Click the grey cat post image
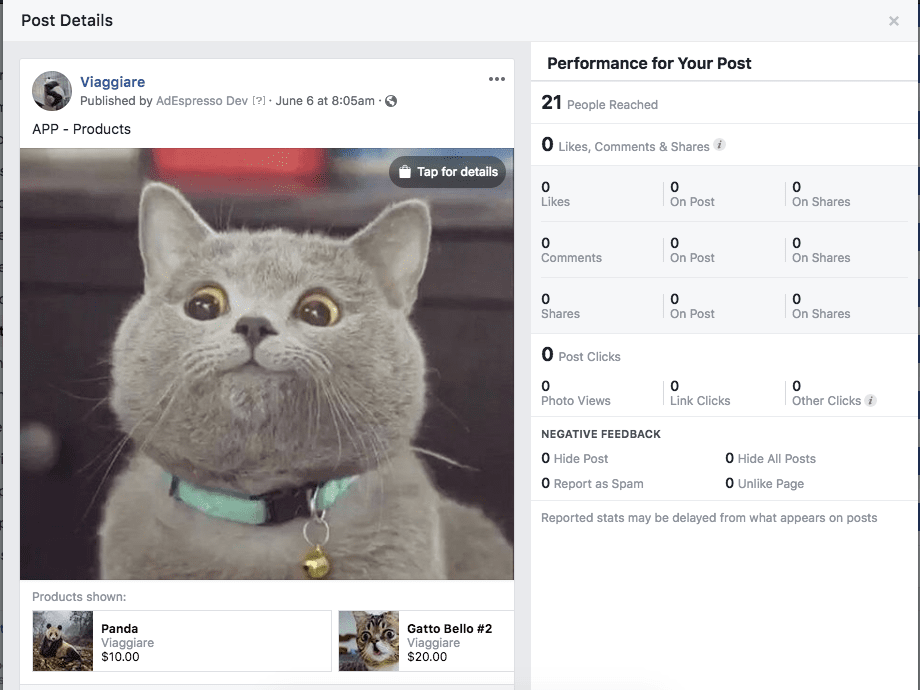This screenshot has width=920, height=690. [x=267, y=364]
